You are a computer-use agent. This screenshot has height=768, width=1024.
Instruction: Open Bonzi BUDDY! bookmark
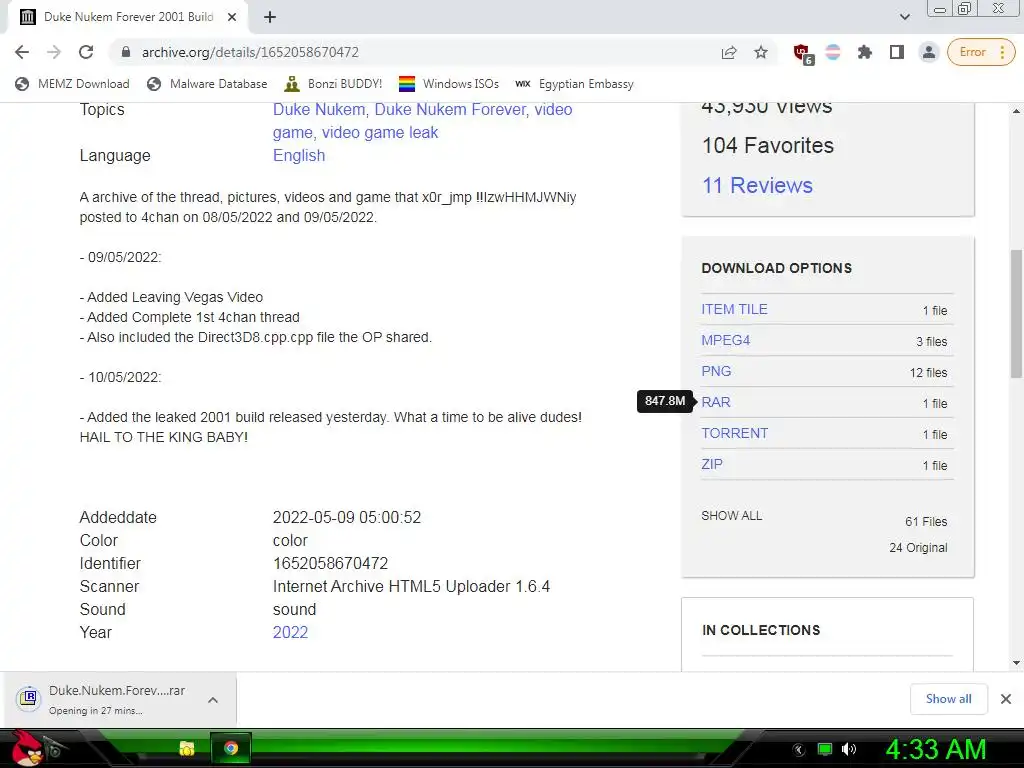click(x=334, y=84)
